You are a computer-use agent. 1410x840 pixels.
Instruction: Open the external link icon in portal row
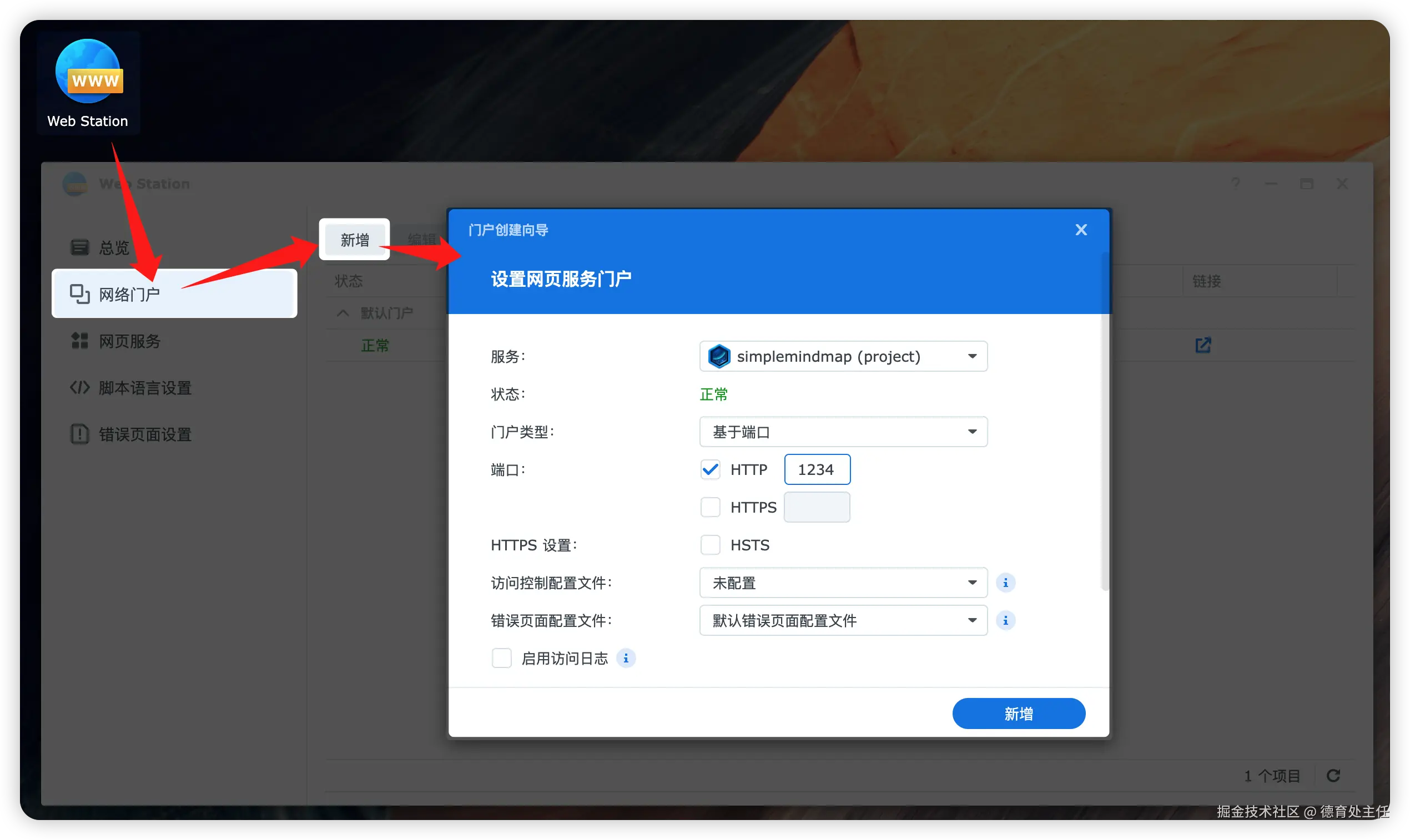click(x=1203, y=345)
